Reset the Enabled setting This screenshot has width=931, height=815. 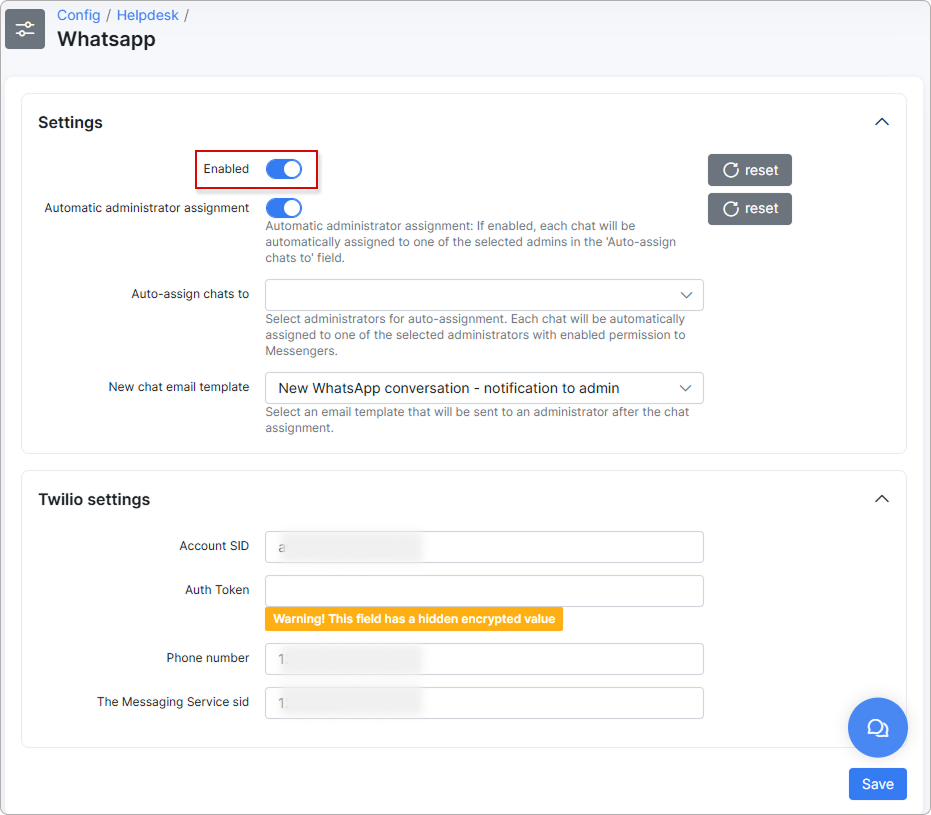coord(749,170)
